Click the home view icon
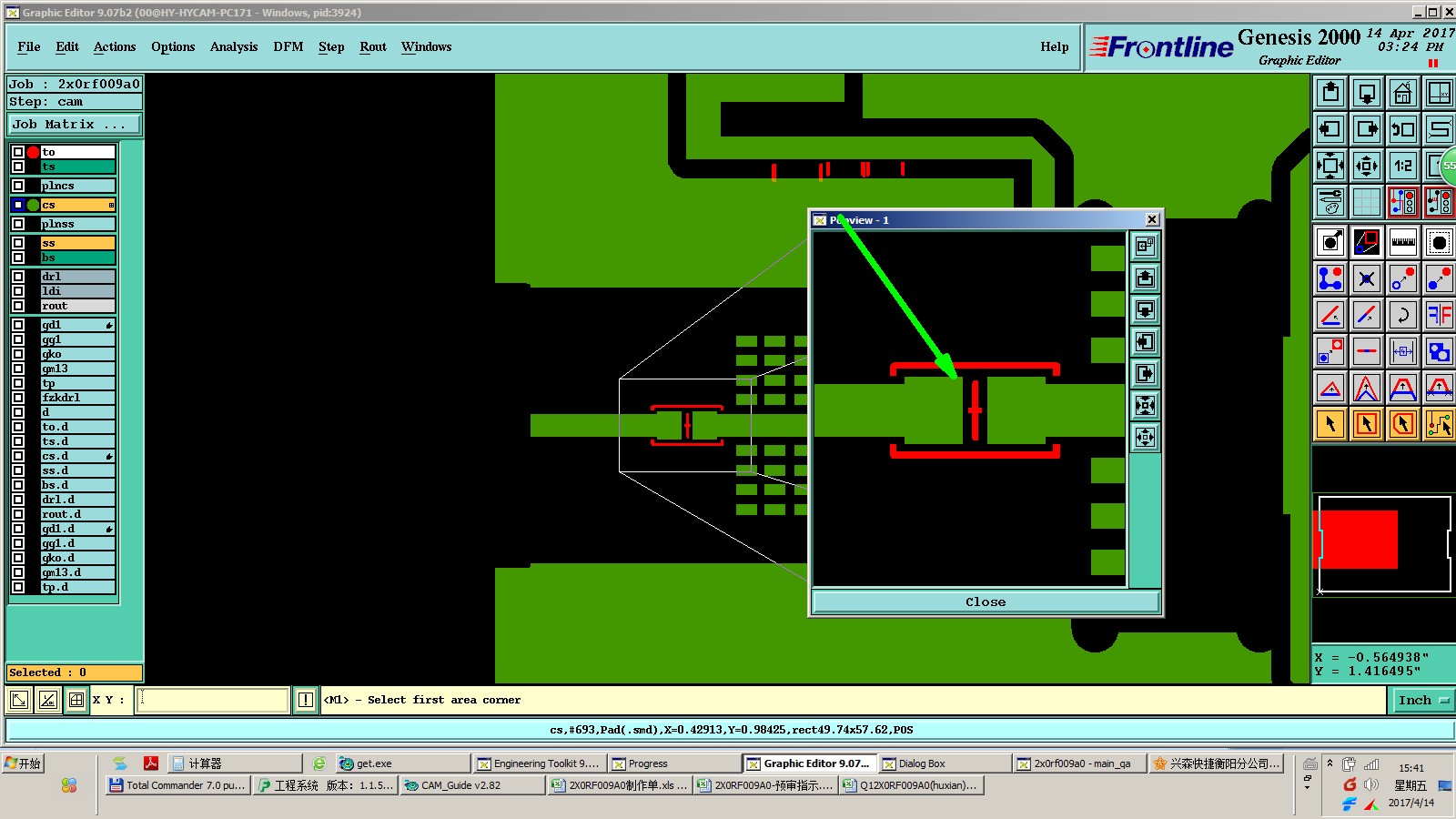Screen dimensions: 1456x819 click(1403, 93)
